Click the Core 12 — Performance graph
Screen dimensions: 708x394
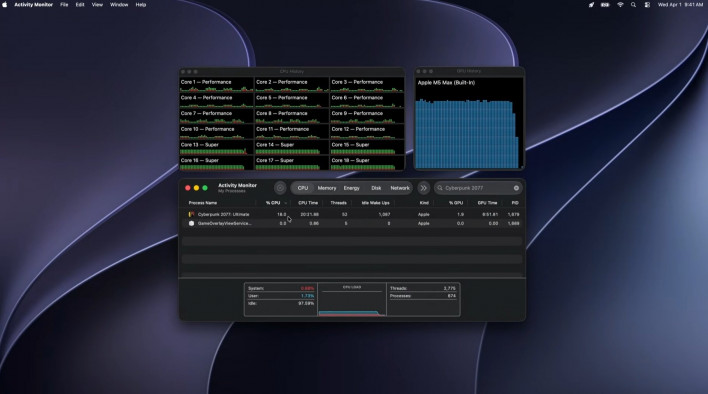[367, 132]
